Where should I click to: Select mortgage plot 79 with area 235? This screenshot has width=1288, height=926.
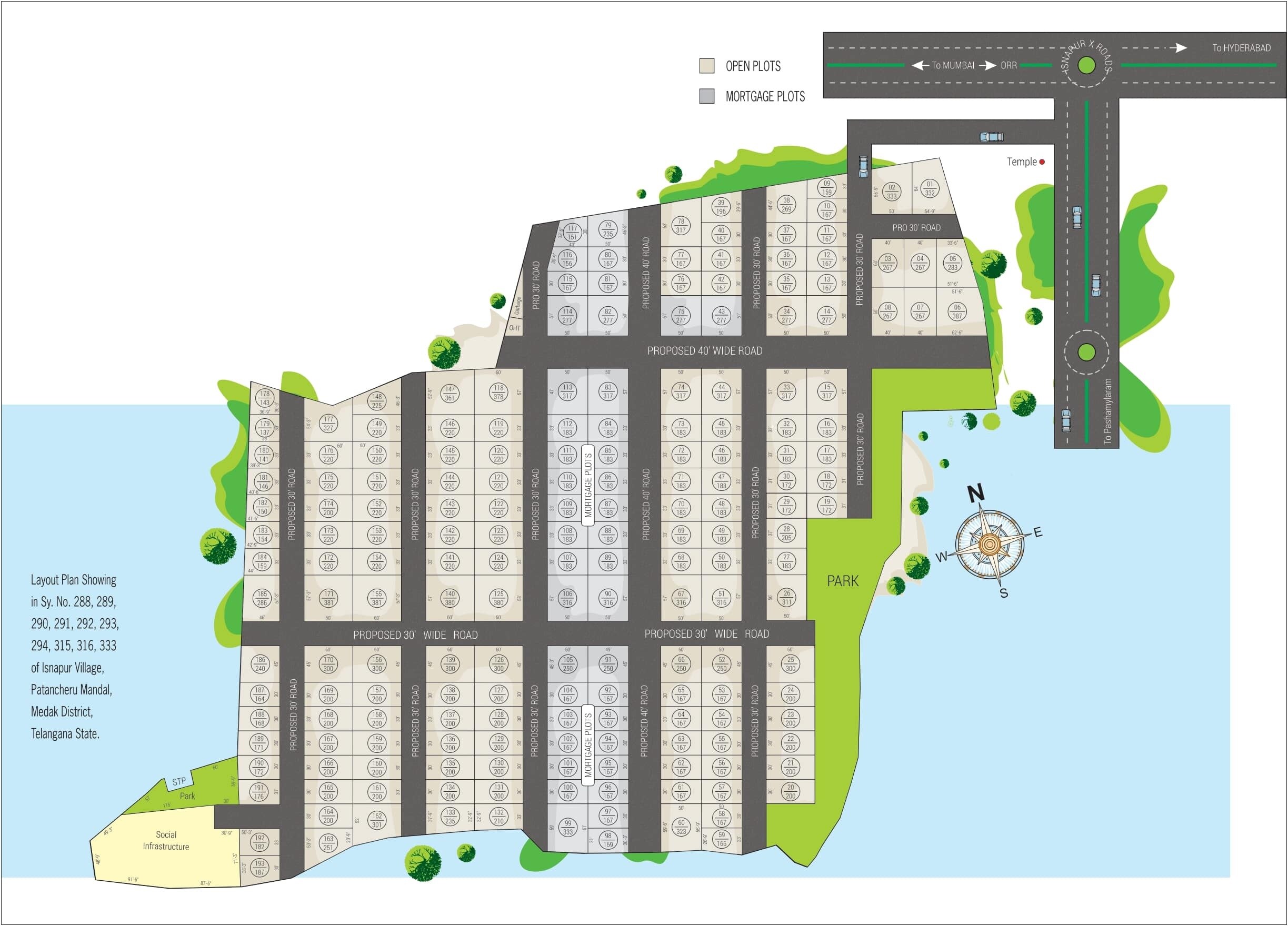607,229
